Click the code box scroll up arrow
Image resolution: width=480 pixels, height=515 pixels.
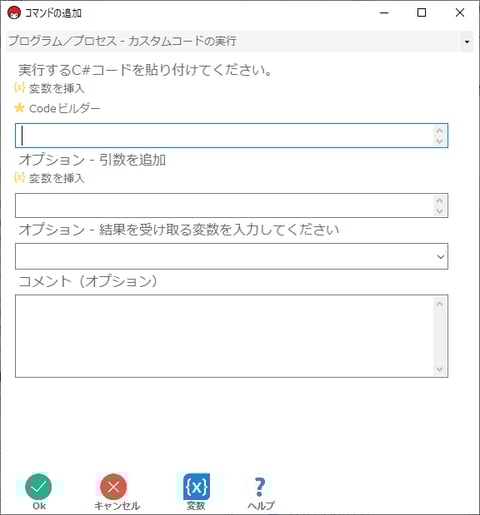click(x=439, y=130)
